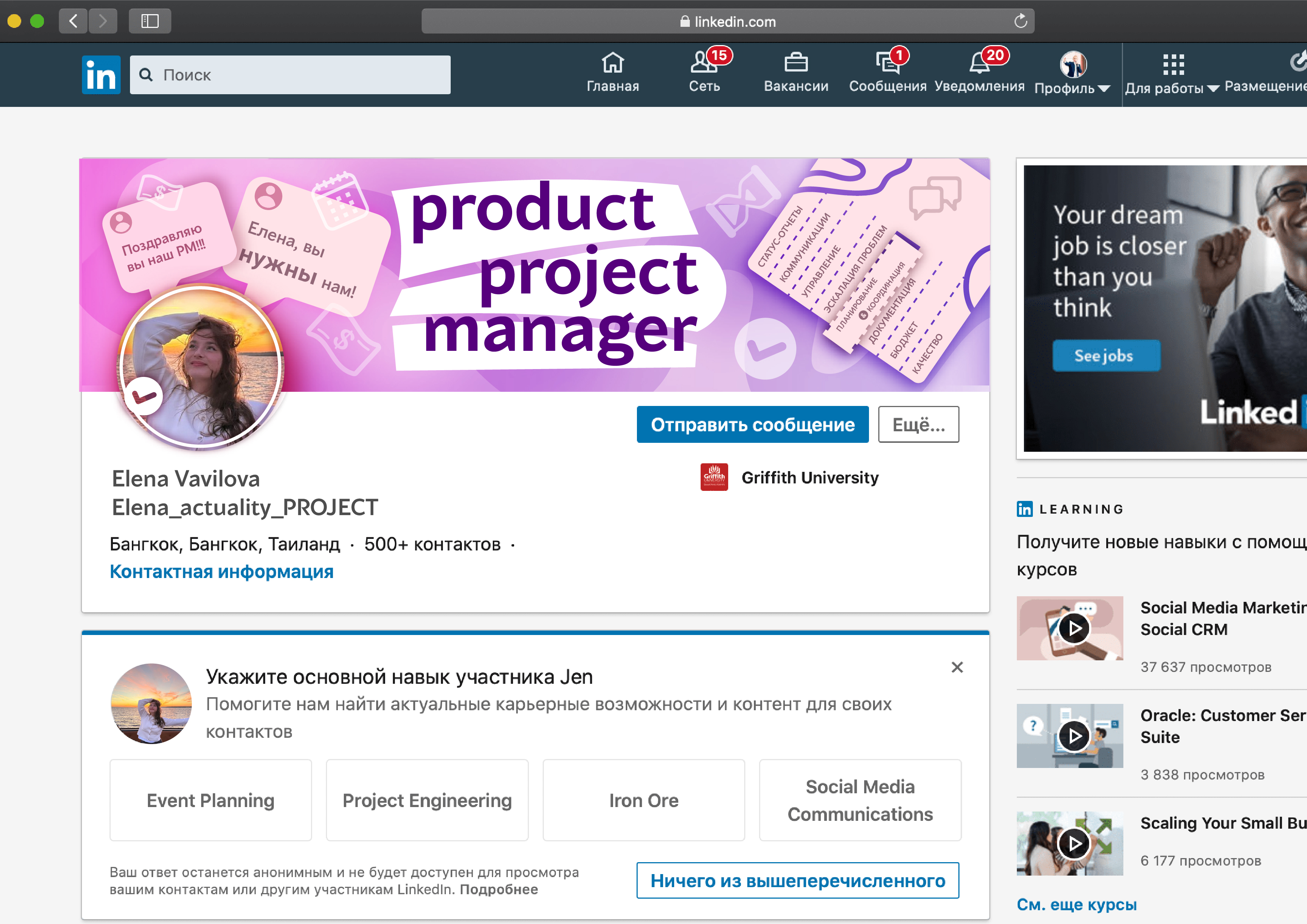
Task: Click the Safari sidebar toggle icon
Action: 150,22
